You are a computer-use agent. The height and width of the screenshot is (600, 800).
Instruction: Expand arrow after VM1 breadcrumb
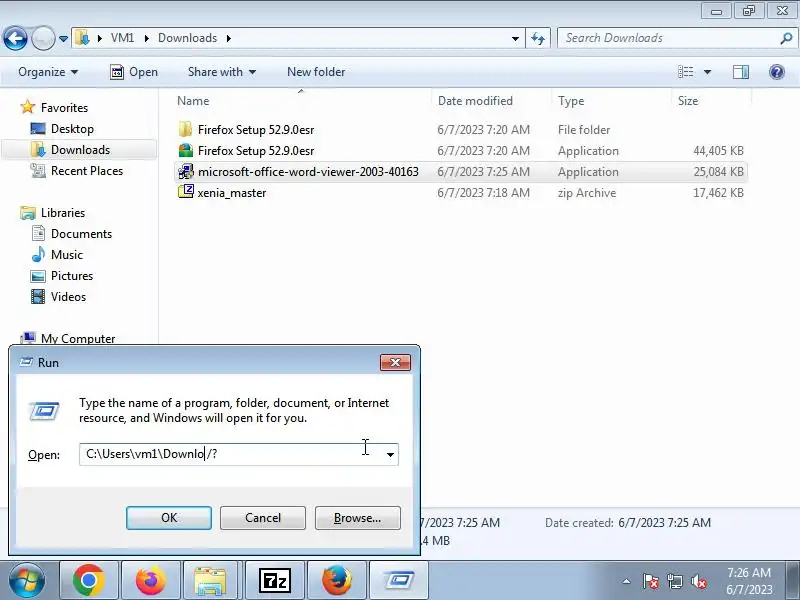[x=147, y=38]
